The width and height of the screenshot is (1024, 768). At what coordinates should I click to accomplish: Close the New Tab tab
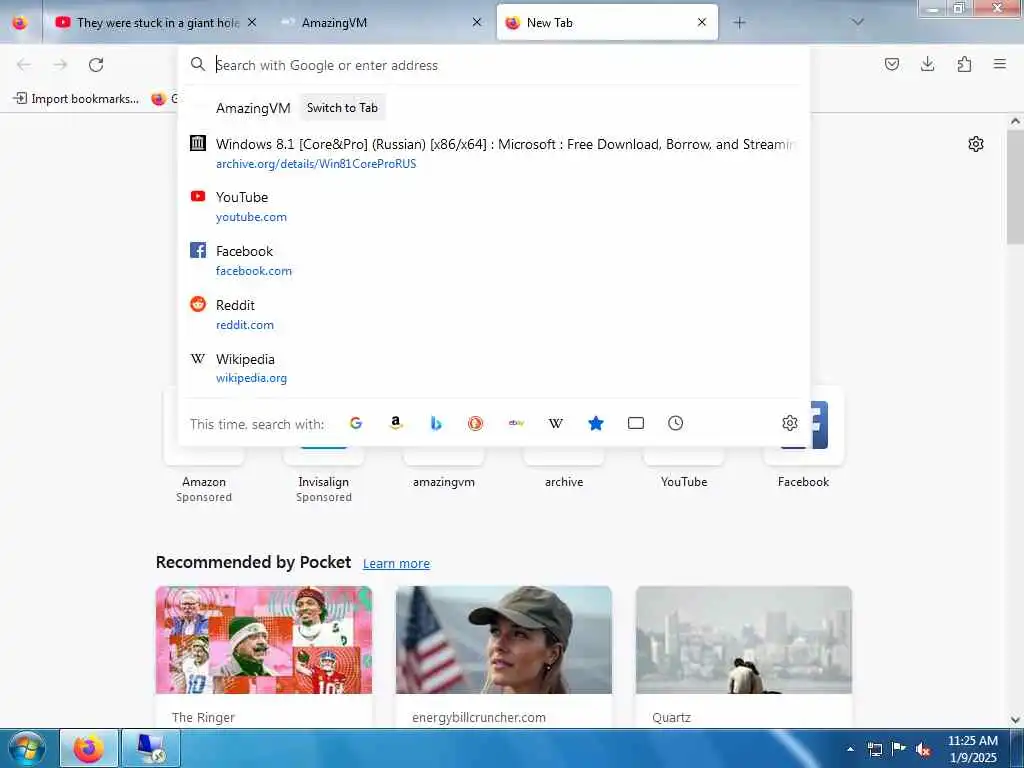pos(701,22)
